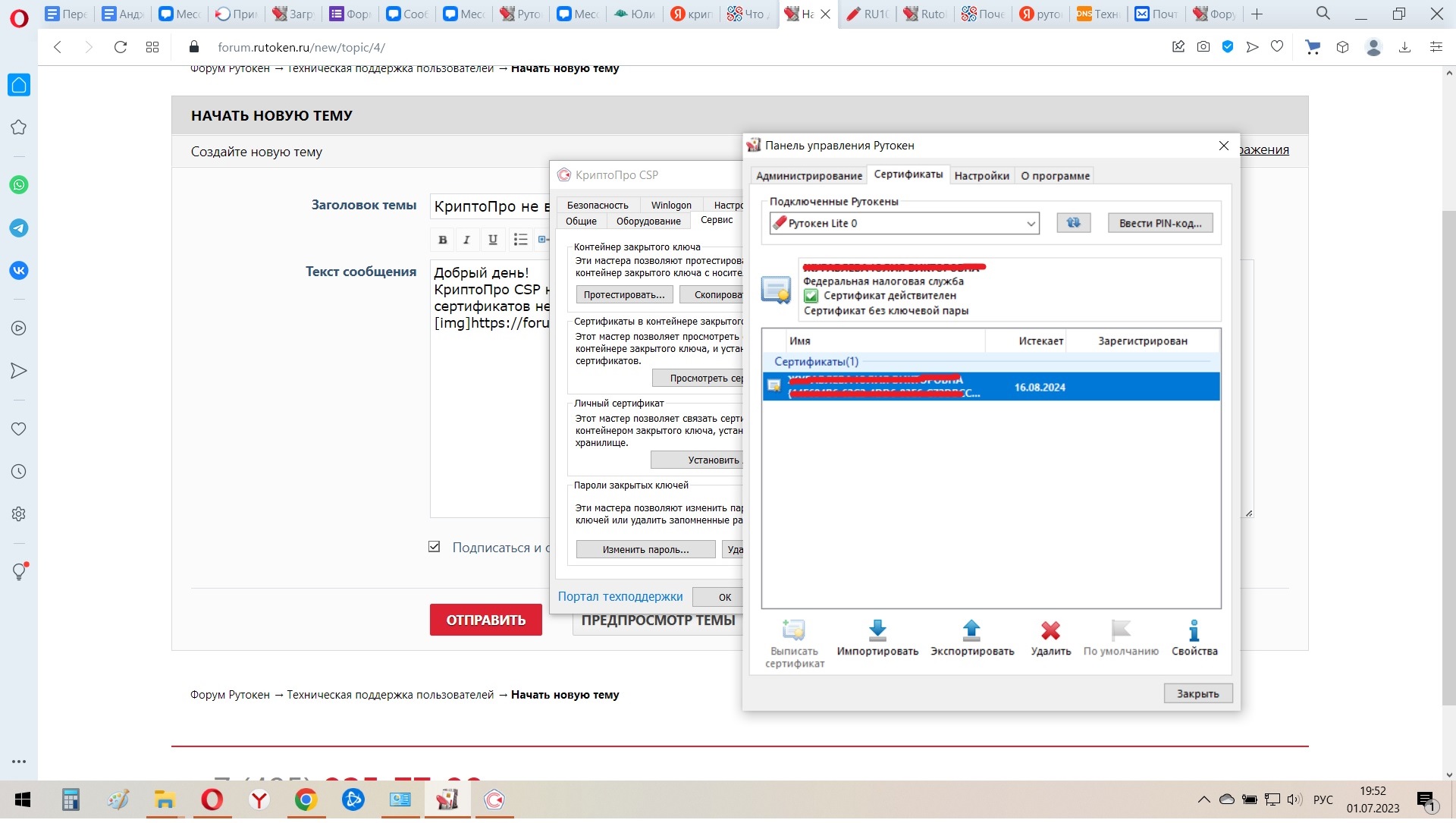Screen dimensions: 1456x823
Task: Click the Delete certificate red X
Action: tap(1050, 630)
